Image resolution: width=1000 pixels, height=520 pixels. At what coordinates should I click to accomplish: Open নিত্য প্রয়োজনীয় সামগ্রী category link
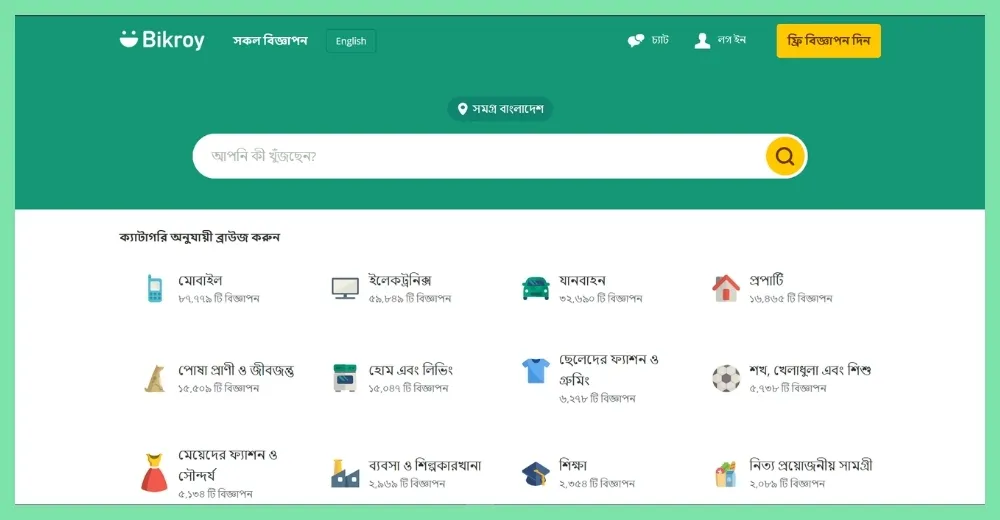(x=811, y=465)
